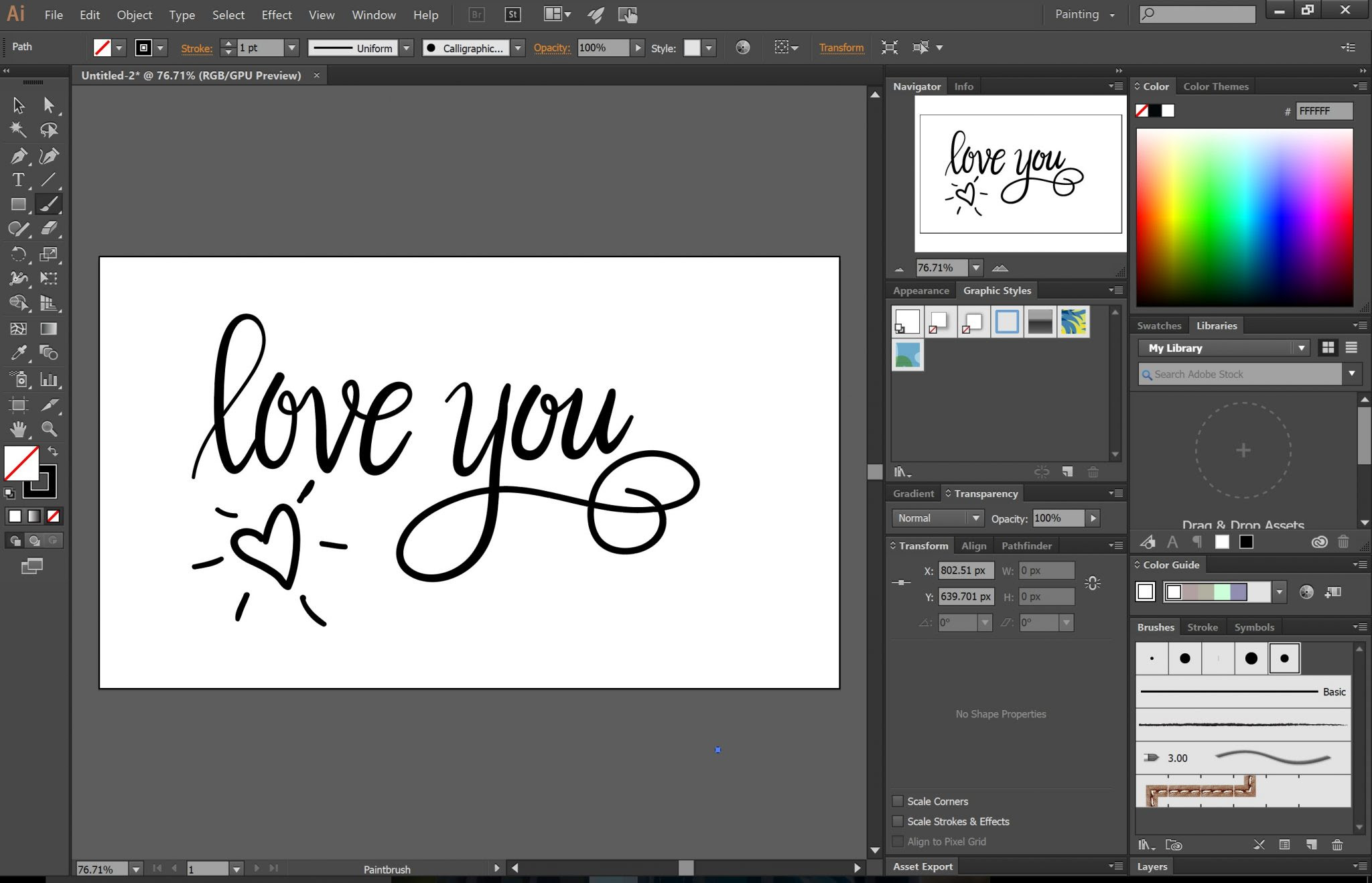Viewport: 1372px width, 883px height.
Task: Open the Style picker dropdown
Action: point(709,48)
